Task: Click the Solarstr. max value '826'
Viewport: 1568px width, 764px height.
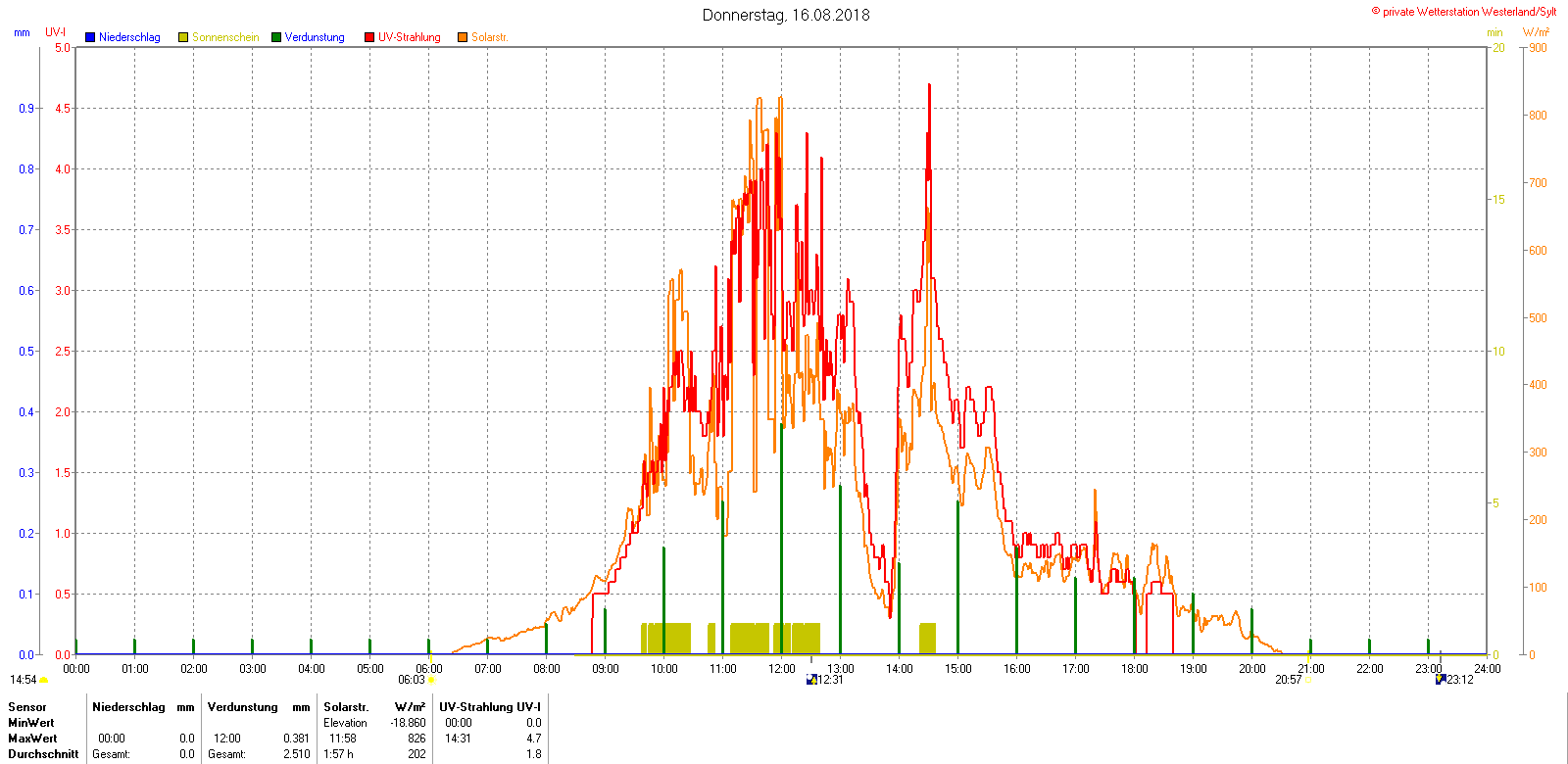Action: click(x=416, y=739)
